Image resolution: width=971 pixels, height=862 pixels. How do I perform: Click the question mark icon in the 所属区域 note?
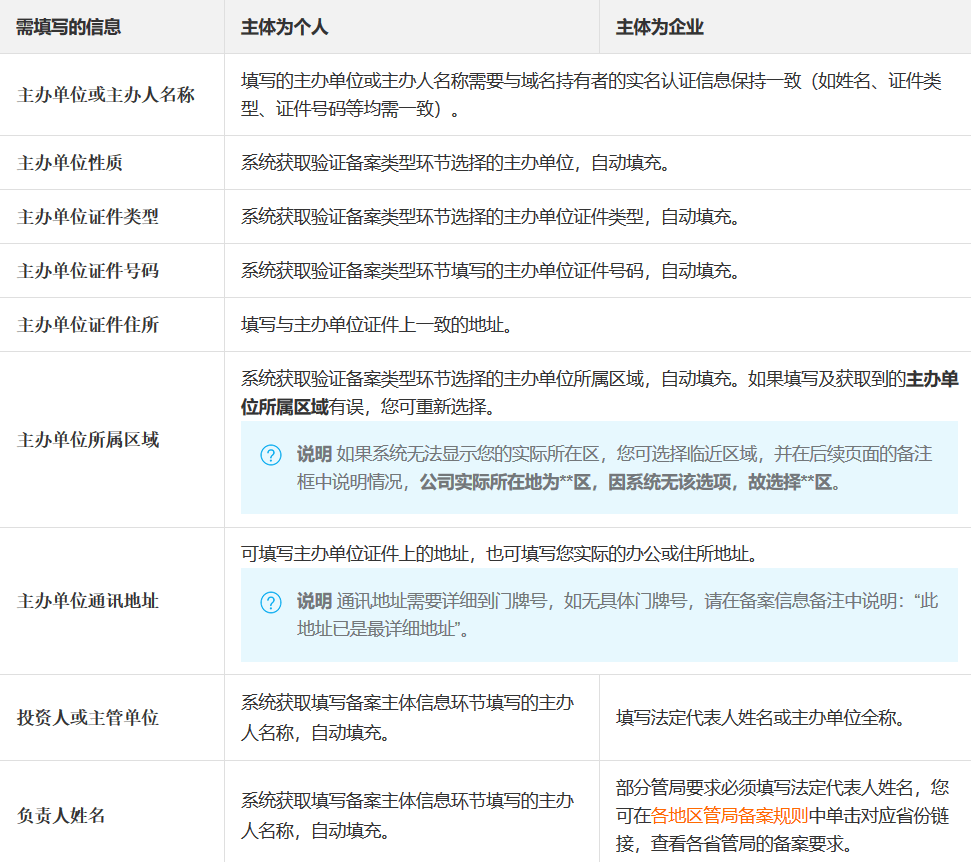[x=271, y=455]
